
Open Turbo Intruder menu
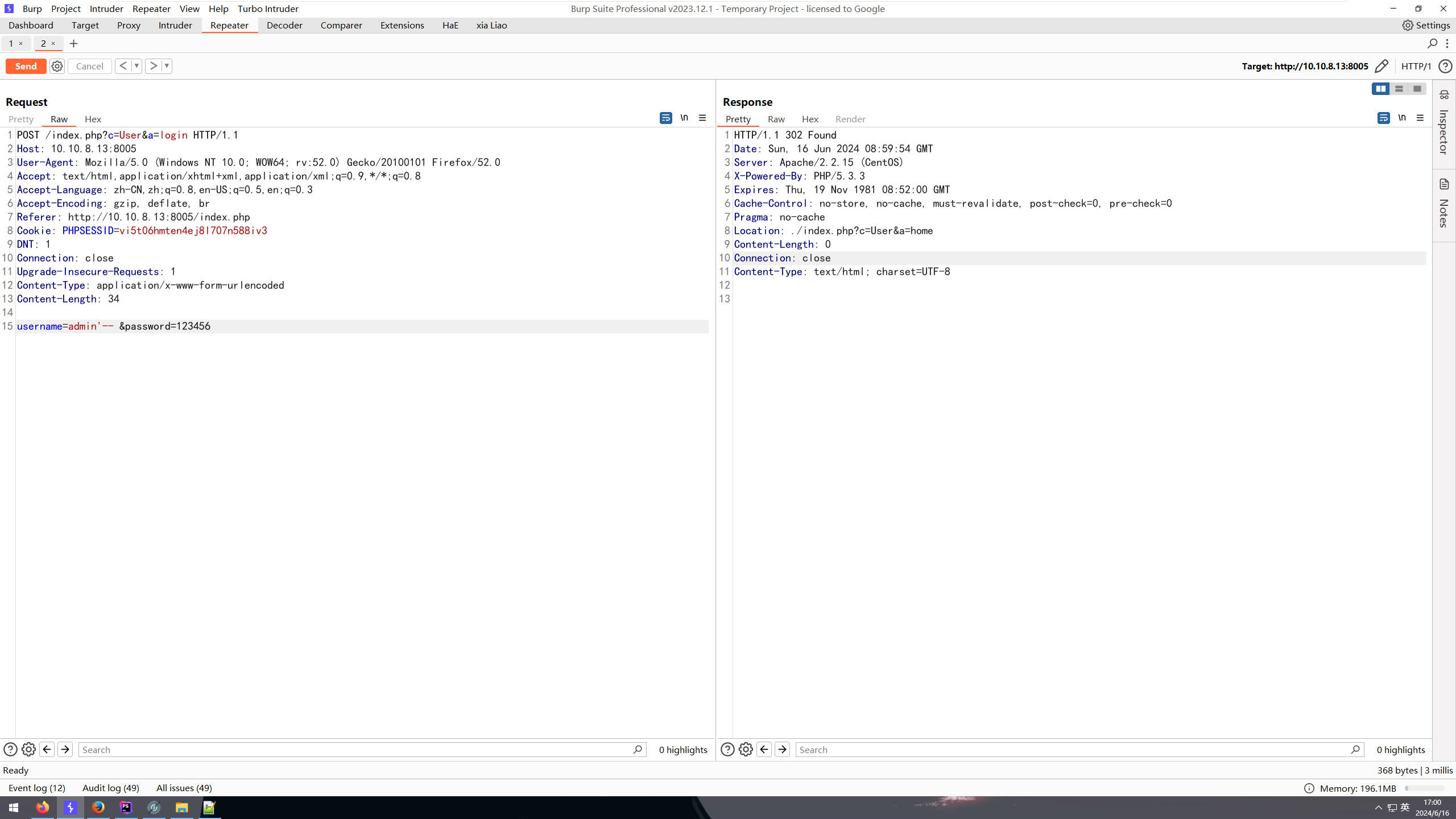(268, 9)
